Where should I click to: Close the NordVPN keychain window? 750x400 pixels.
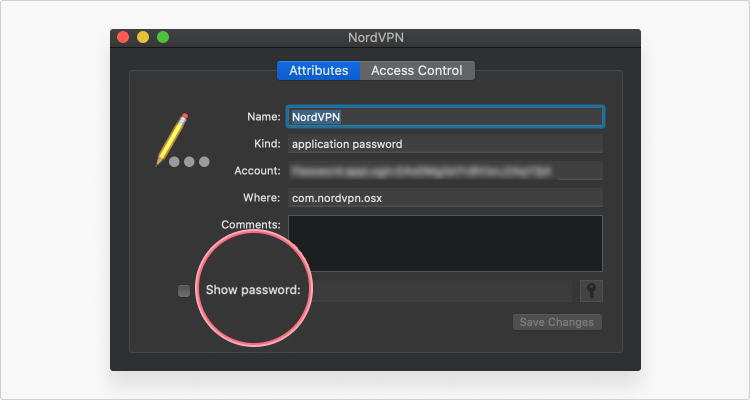pos(123,37)
